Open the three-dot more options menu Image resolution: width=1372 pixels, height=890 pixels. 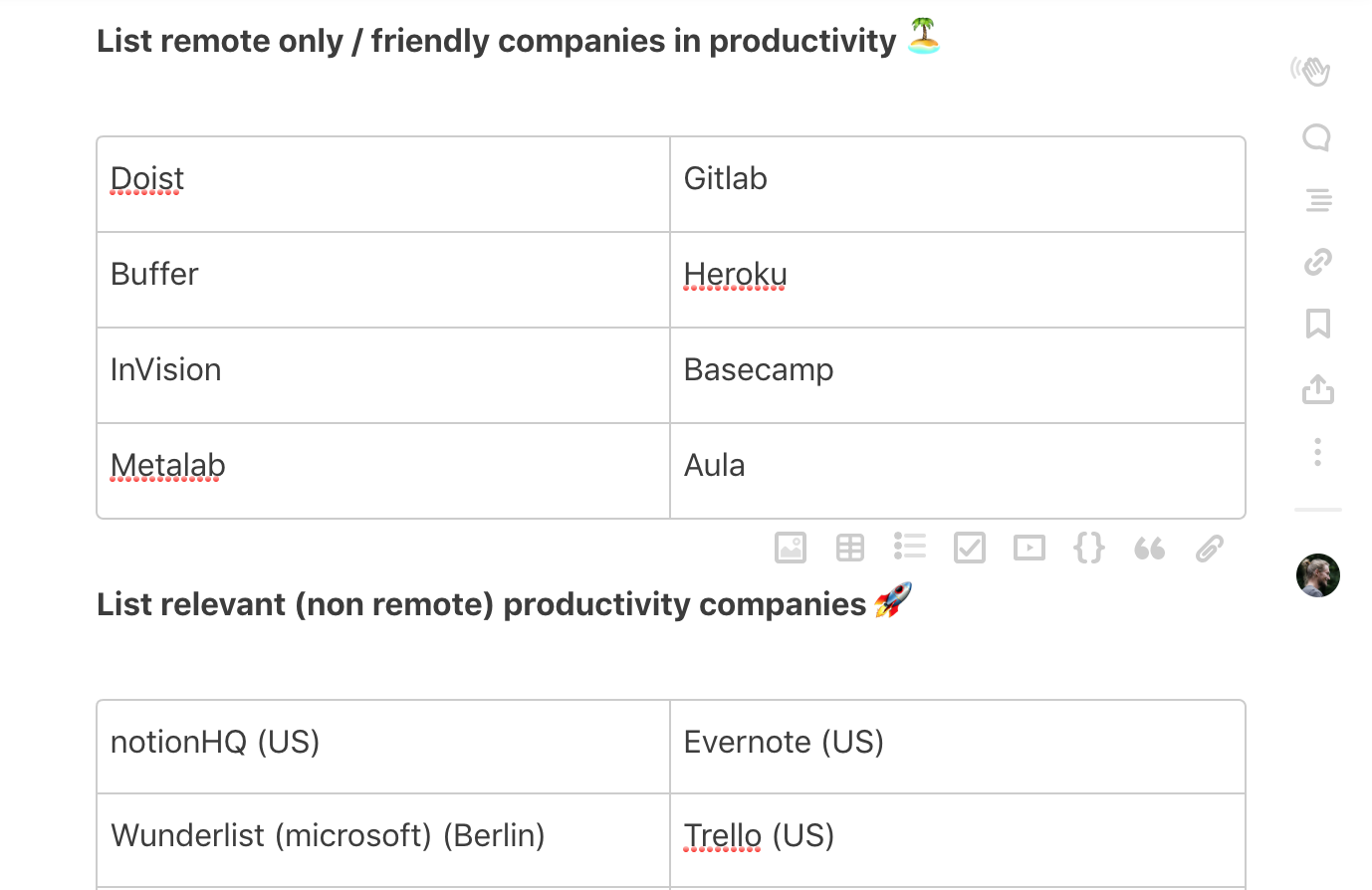point(1318,452)
